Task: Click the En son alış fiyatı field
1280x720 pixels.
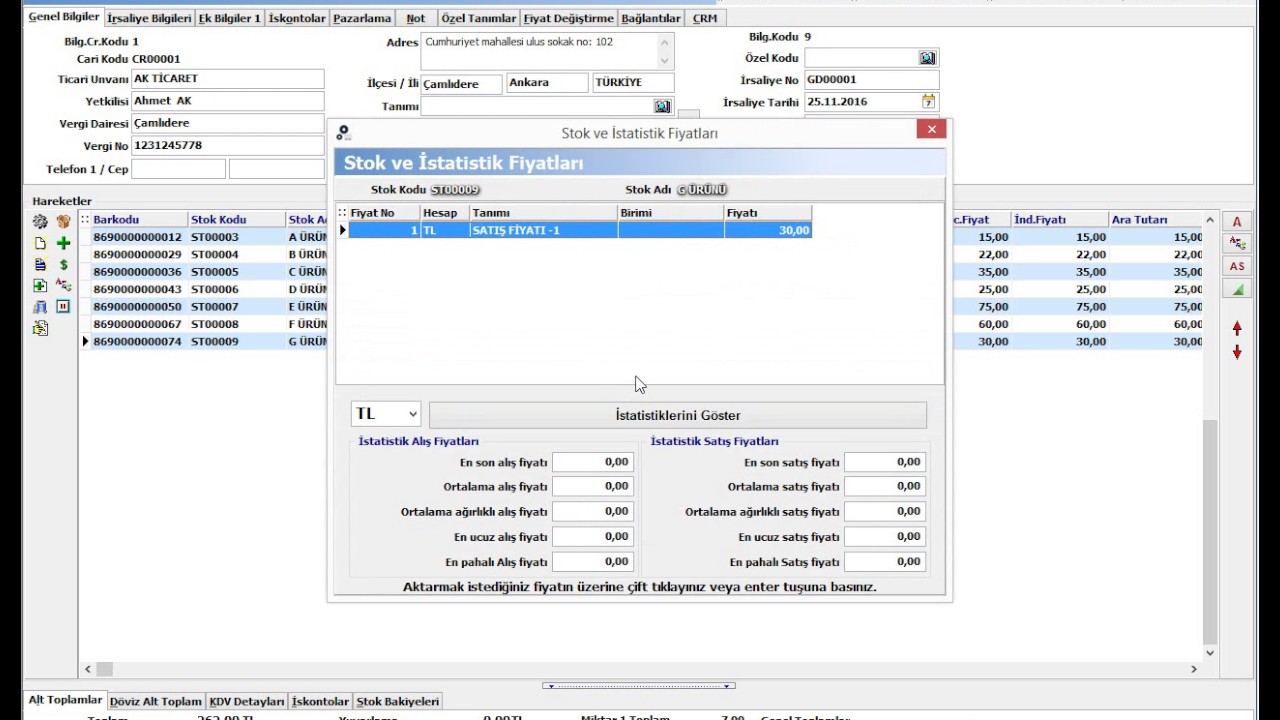Action: pos(593,462)
